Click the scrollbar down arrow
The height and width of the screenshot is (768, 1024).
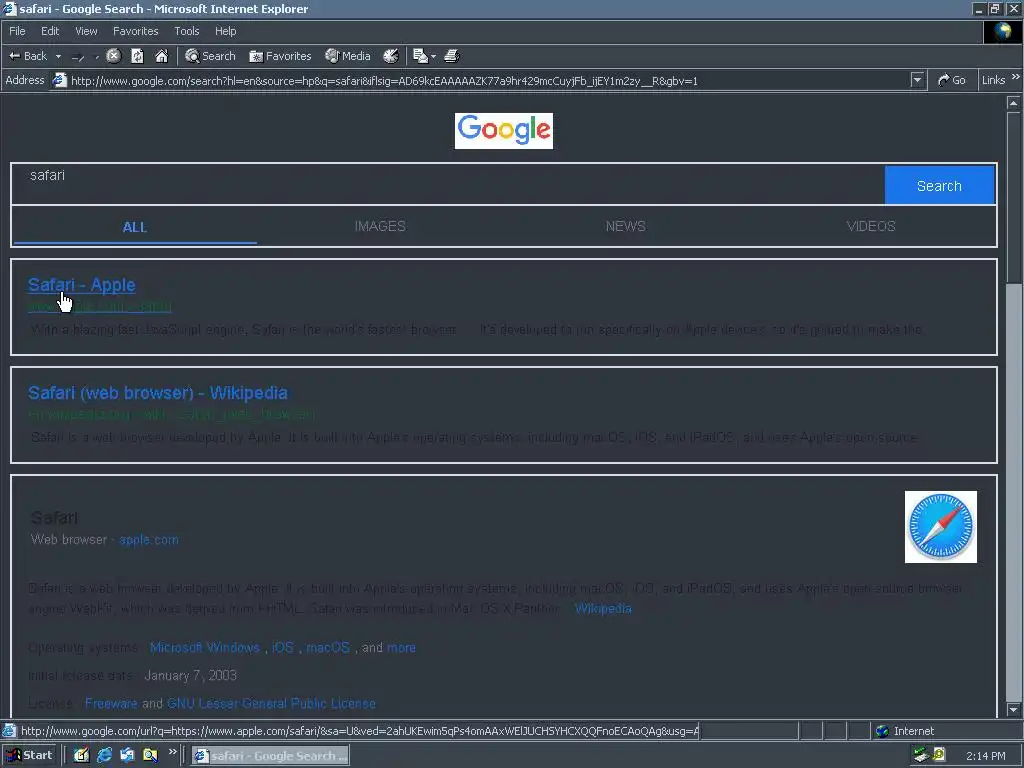coord(1013,709)
